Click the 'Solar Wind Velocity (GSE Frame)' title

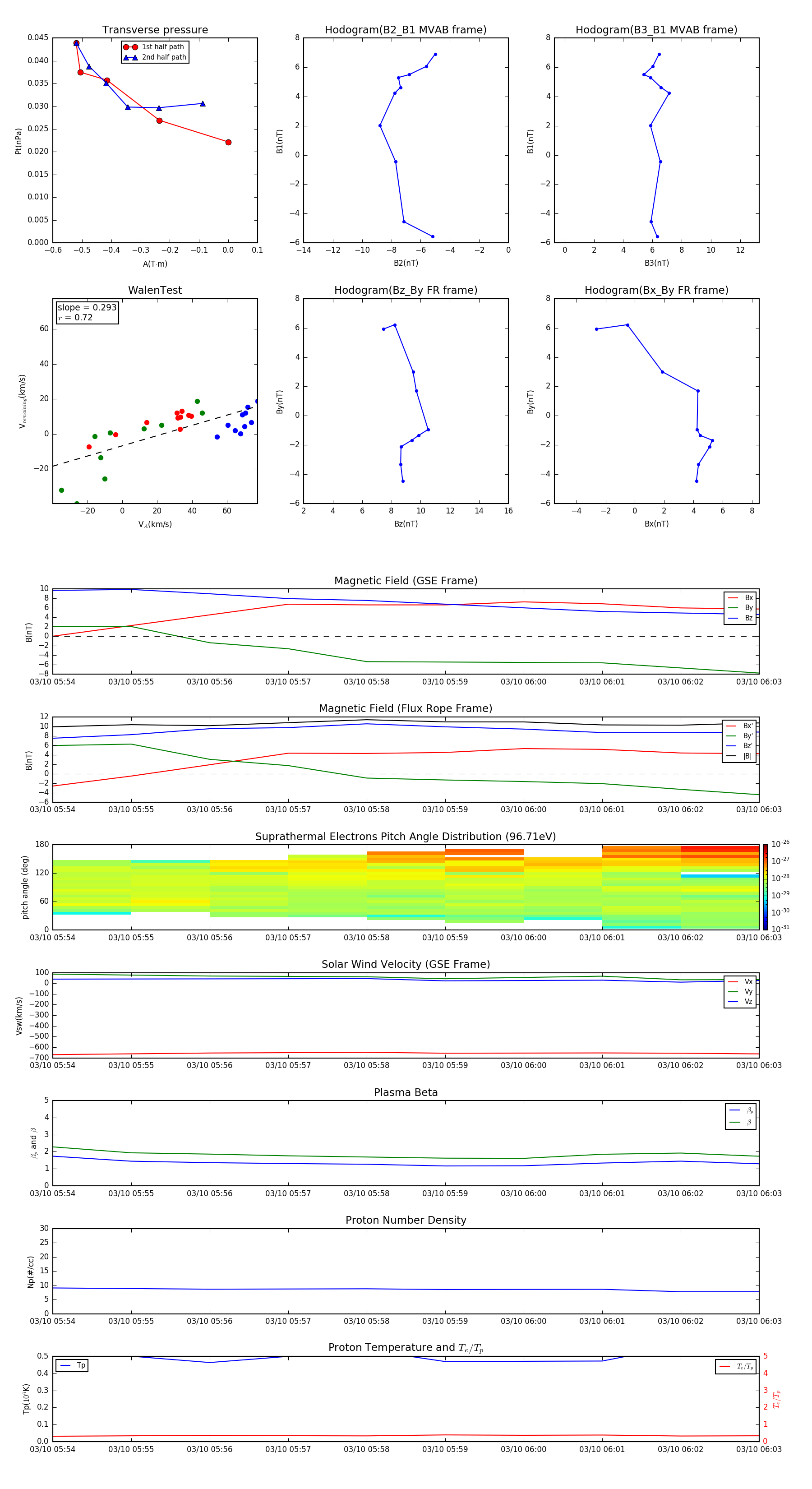(x=406, y=965)
